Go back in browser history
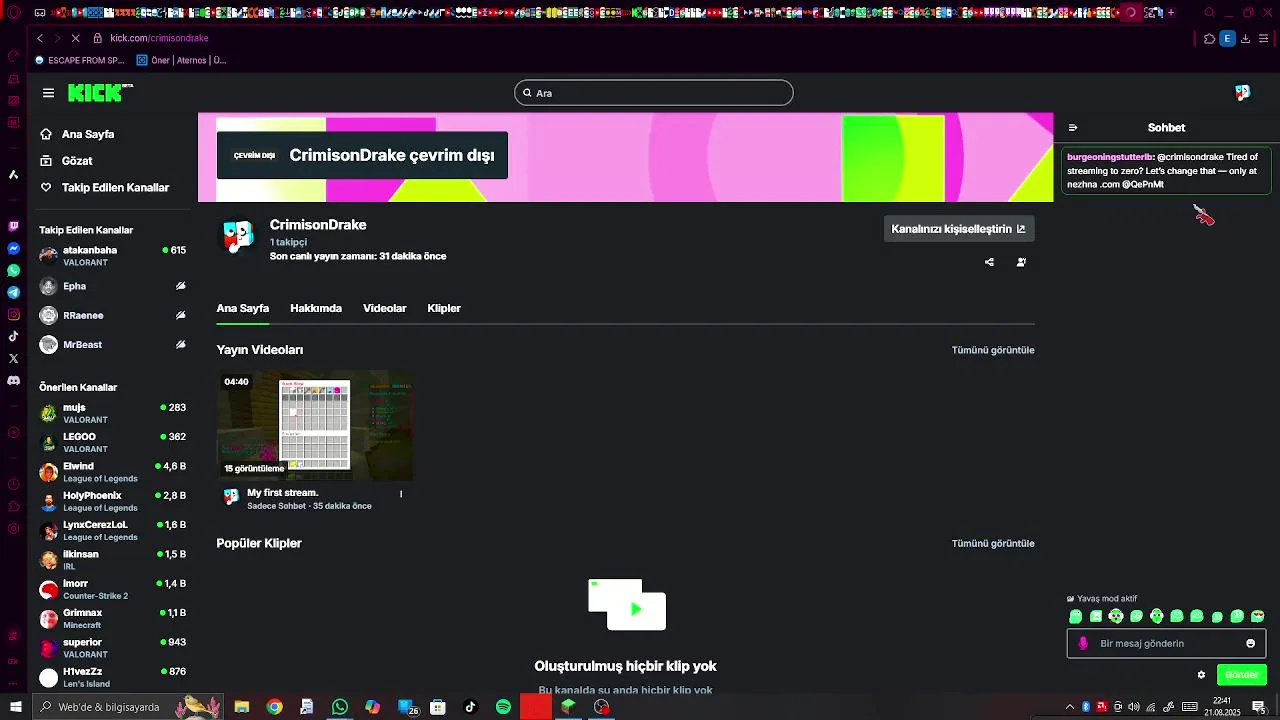The width and height of the screenshot is (1280, 720). [40, 38]
